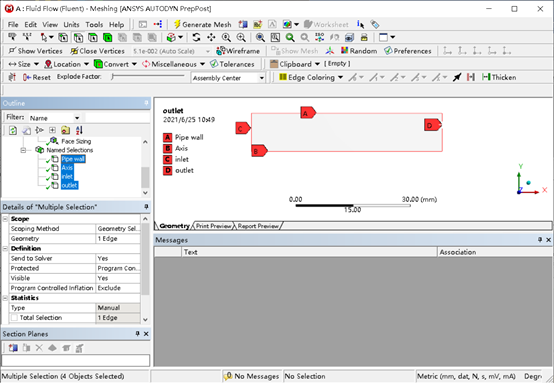Select the Axis named selection

tap(67, 168)
